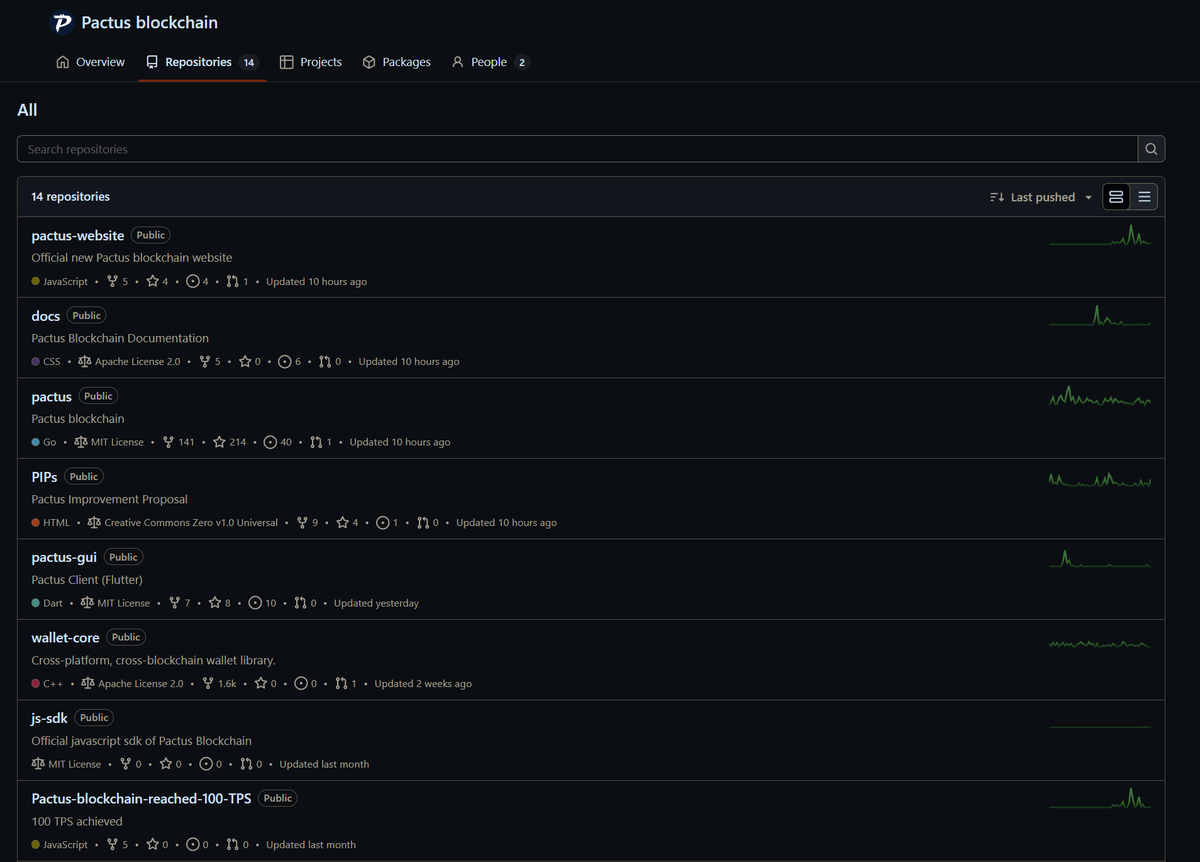View 10 issues of pactus-gui
The image size is (1200, 862).
(x=263, y=603)
